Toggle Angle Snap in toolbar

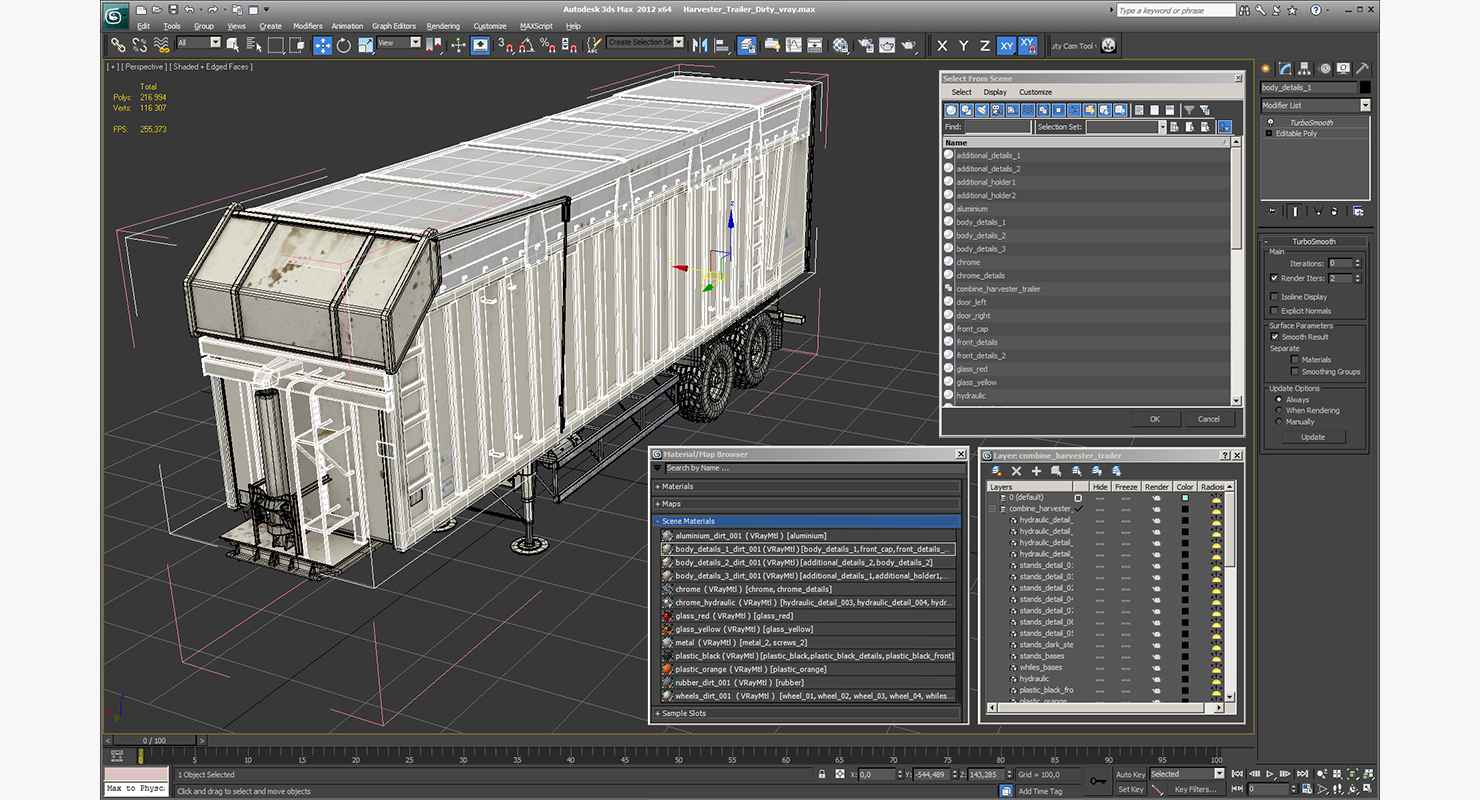click(x=526, y=45)
